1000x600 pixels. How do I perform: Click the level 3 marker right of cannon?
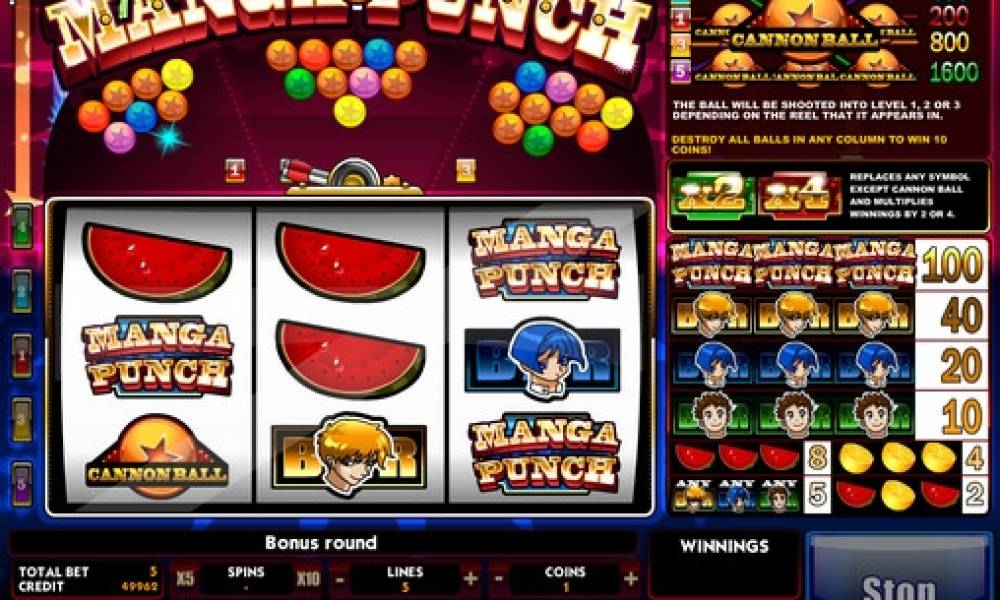coord(466,170)
